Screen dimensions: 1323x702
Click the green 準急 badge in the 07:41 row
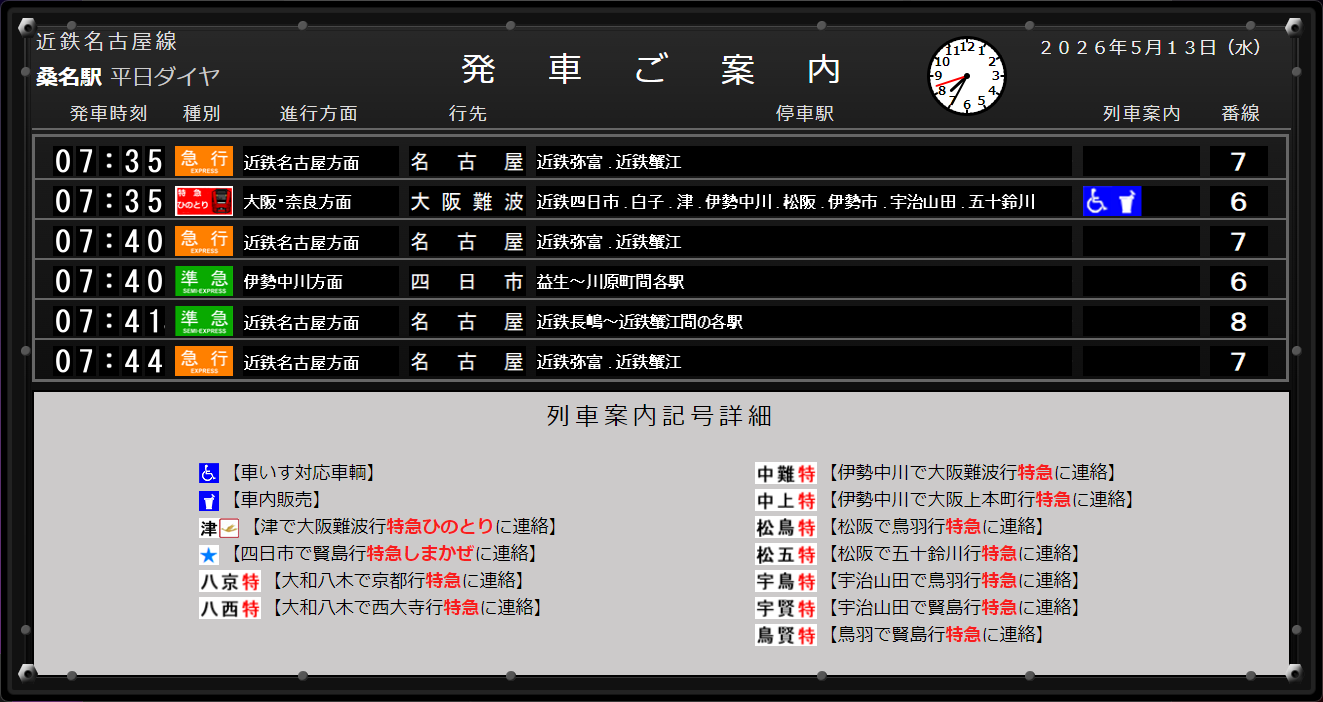click(x=204, y=321)
